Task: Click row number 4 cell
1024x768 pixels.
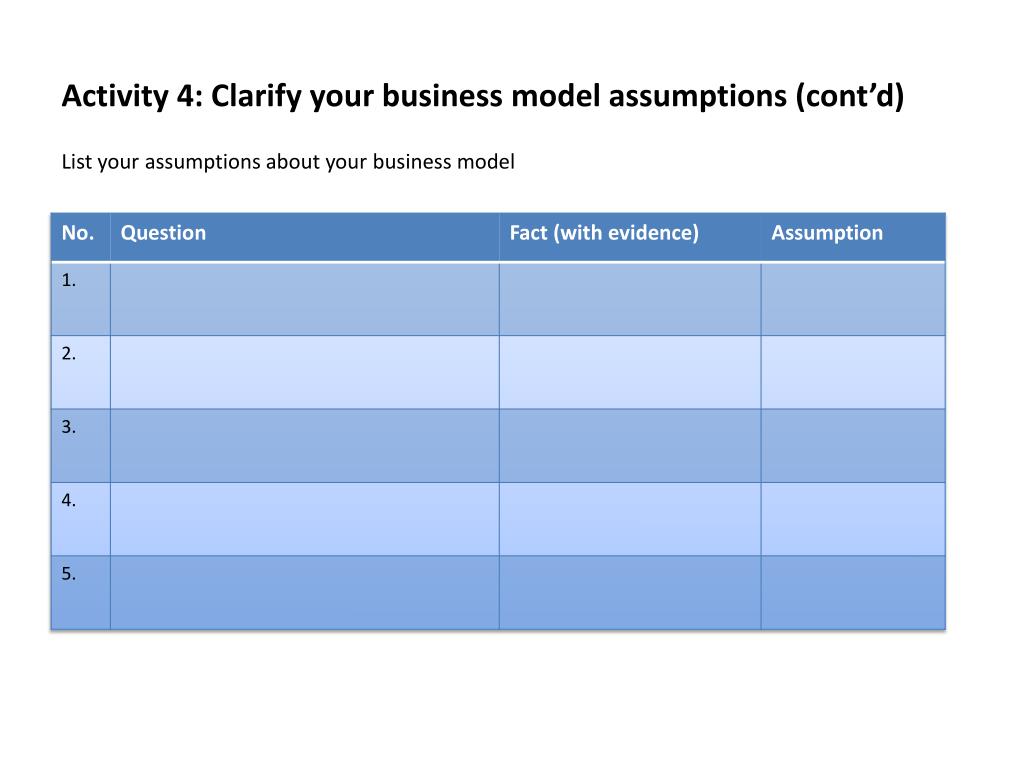Action: pyautogui.click(x=80, y=519)
